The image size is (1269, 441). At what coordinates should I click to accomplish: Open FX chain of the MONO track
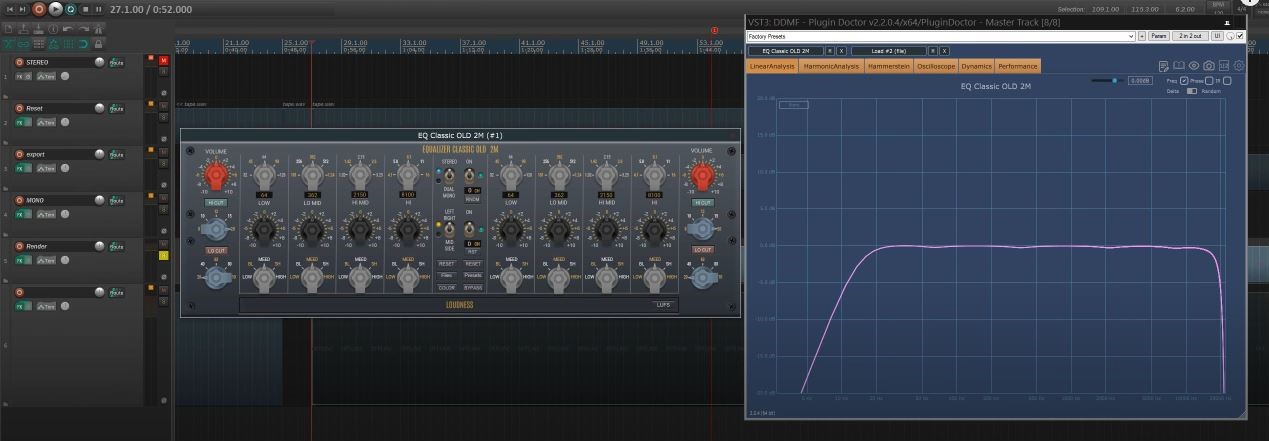(19, 215)
